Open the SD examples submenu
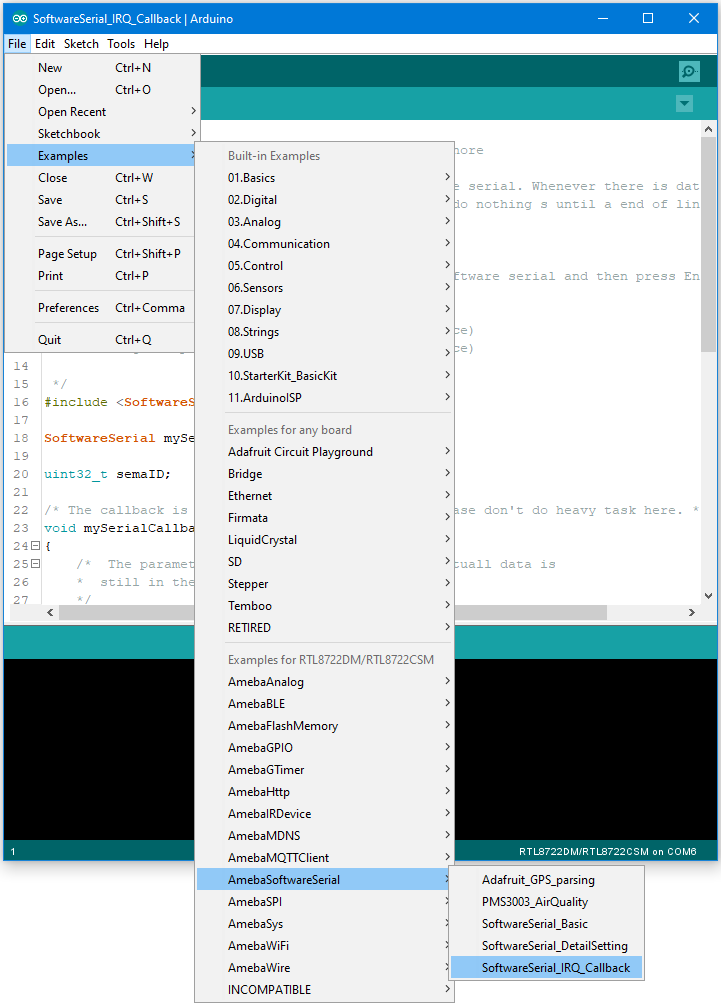This screenshot has height=1006, width=721. pyautogui.click(x=325, y=562)
